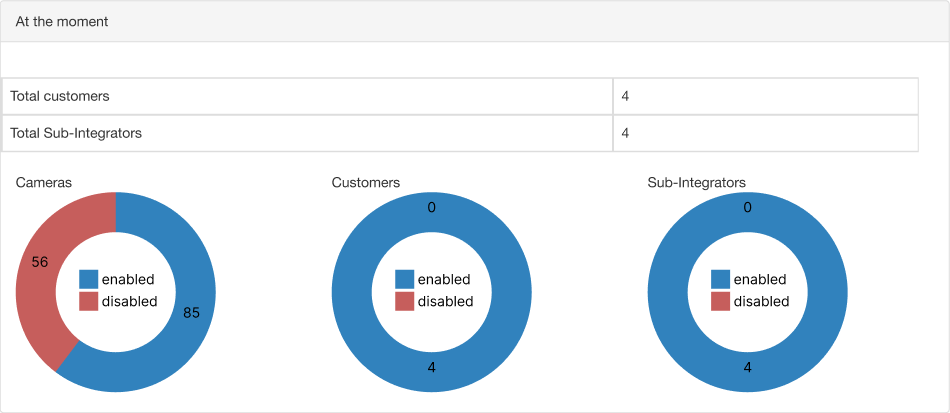This screenshot has height=413, width=950.
Task: Click the 'Total Sub-Integrators' table cell
Action: pos(308,133)
